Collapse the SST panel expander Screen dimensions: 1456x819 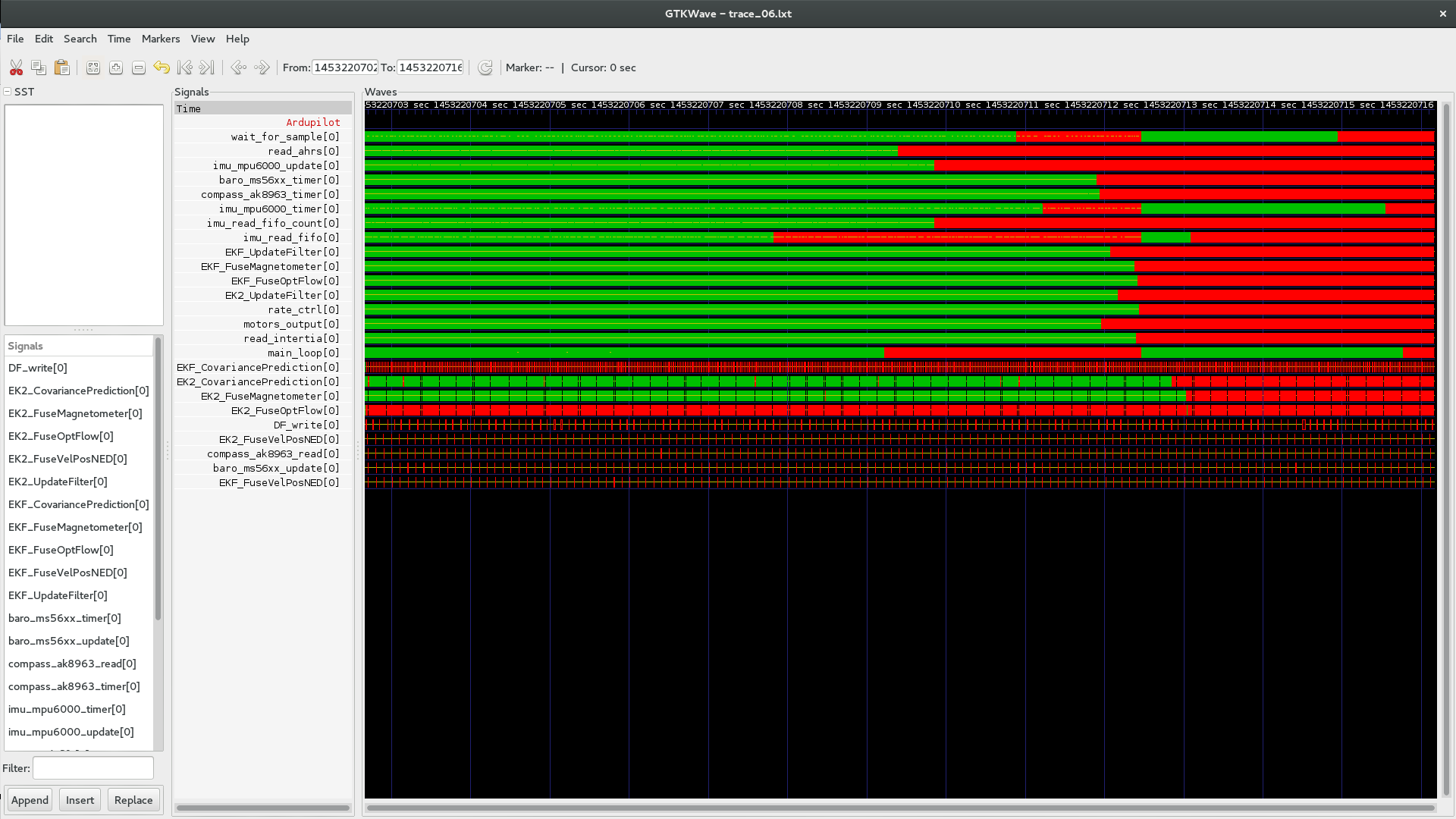(x=8, y=92)
